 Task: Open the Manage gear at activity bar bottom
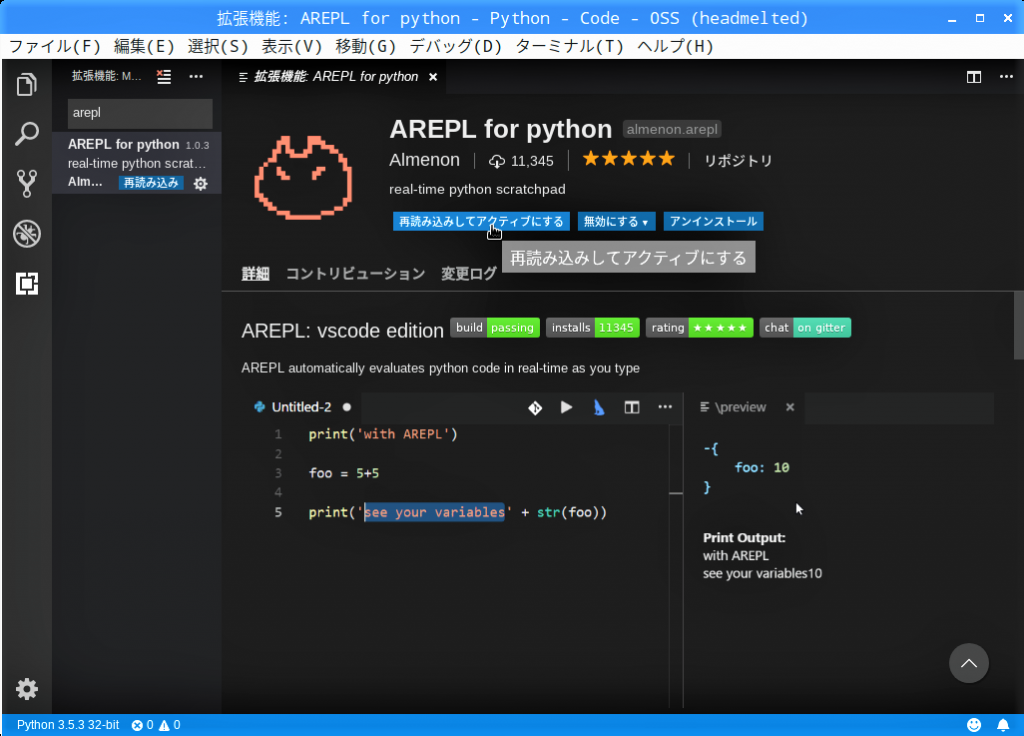(x=27, y=689)
